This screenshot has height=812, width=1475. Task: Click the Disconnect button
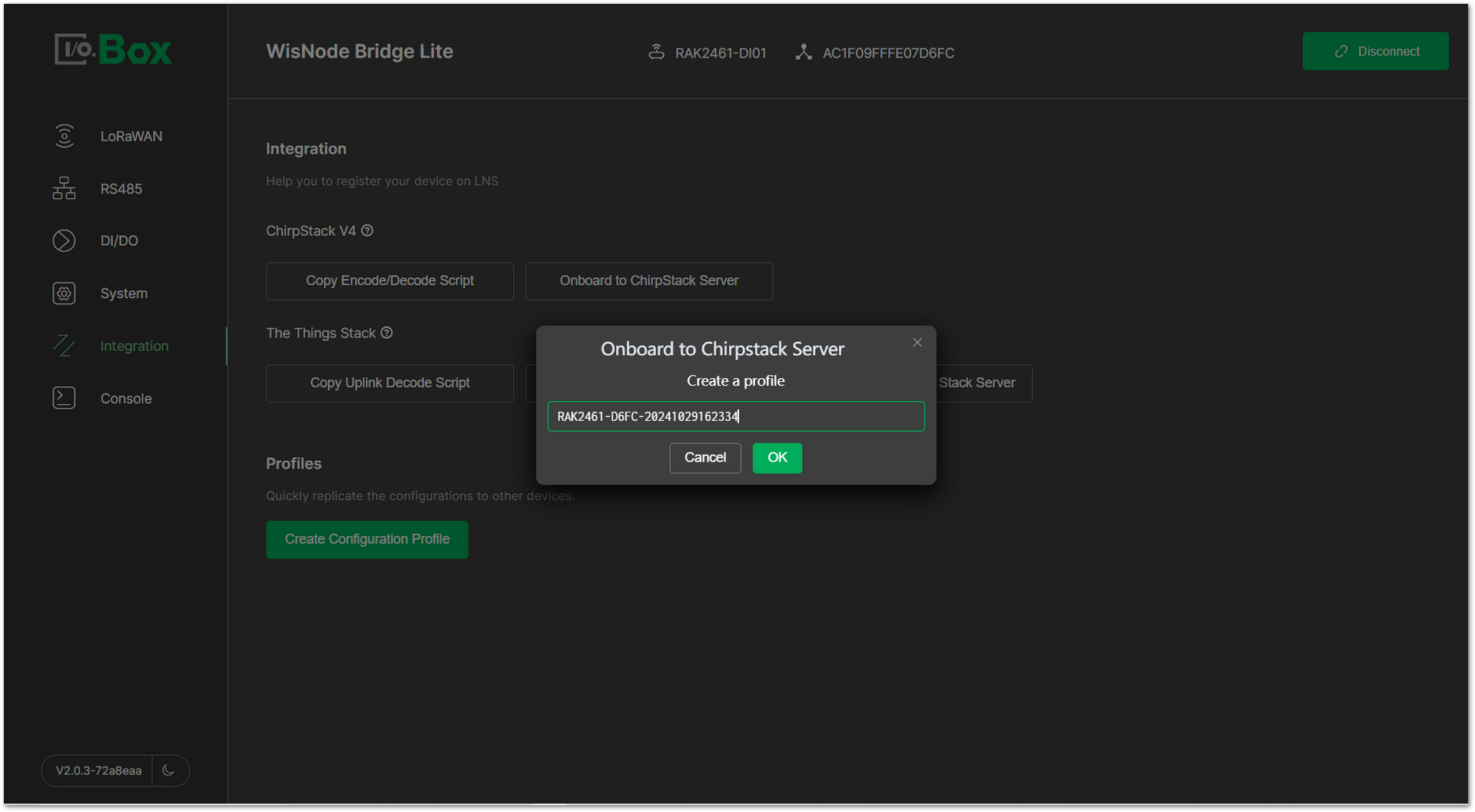click(1375, 51)
